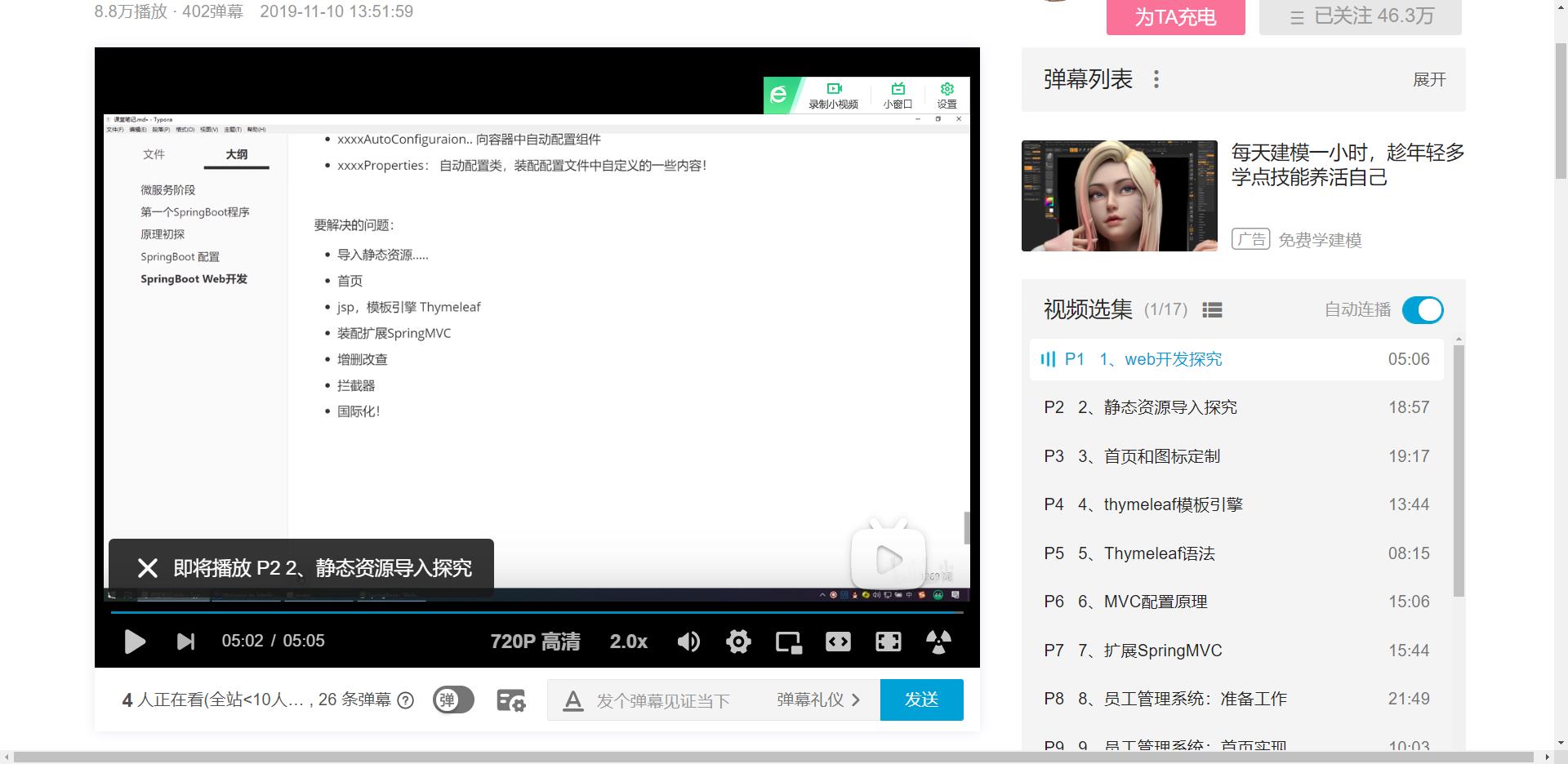Click 小窗口 mini window icon in video
Image resolution: width=1568 pixels, height=764 pixels.
(x=898, y=95)
